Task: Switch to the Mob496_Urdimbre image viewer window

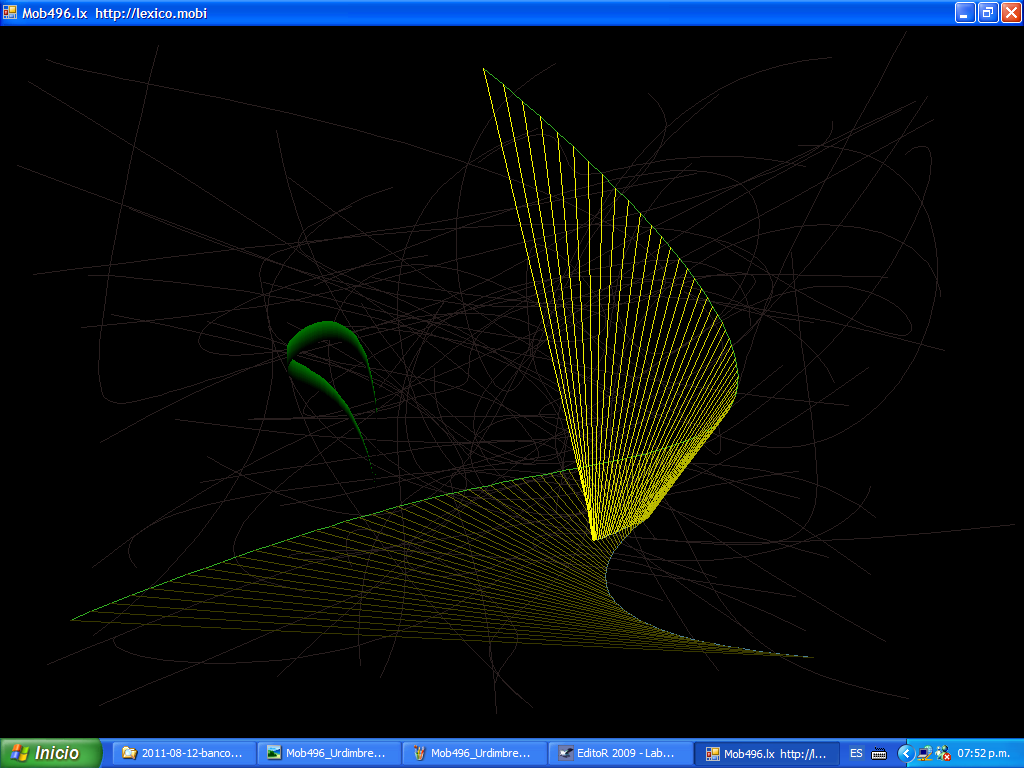Action: point(329,753)
